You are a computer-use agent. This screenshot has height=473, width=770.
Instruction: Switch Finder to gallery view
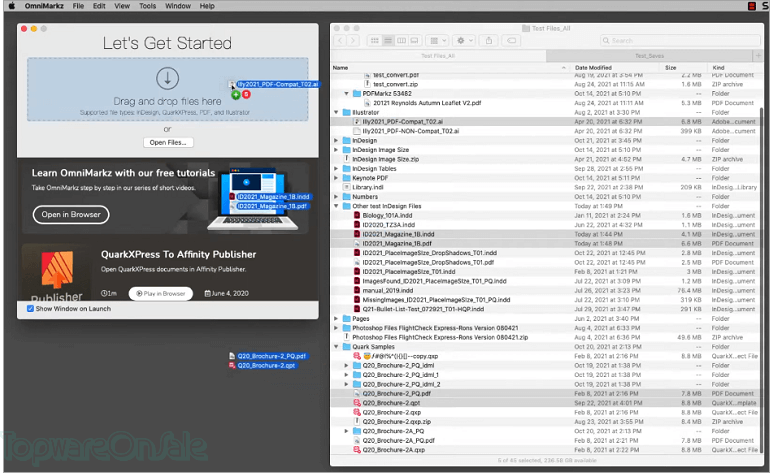[x=414, y=41]
